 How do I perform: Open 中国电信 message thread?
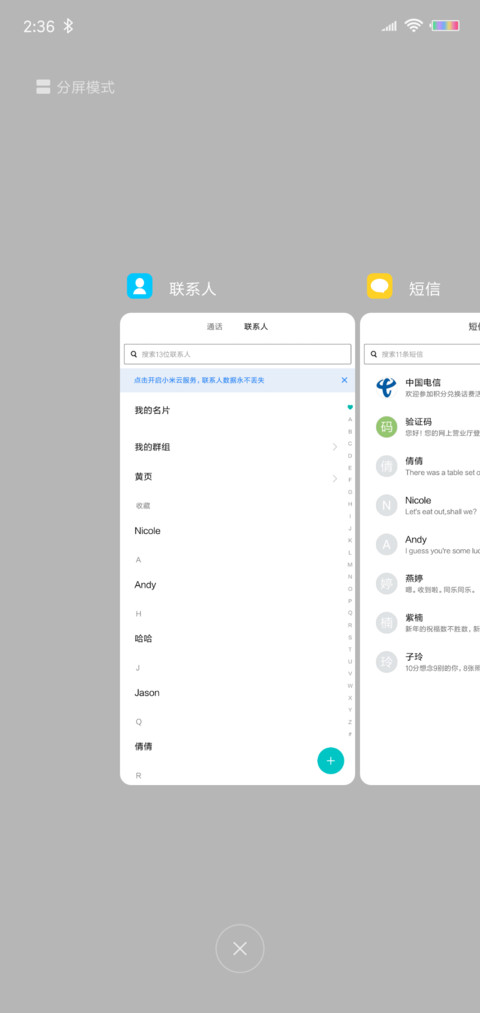[422, 388]
